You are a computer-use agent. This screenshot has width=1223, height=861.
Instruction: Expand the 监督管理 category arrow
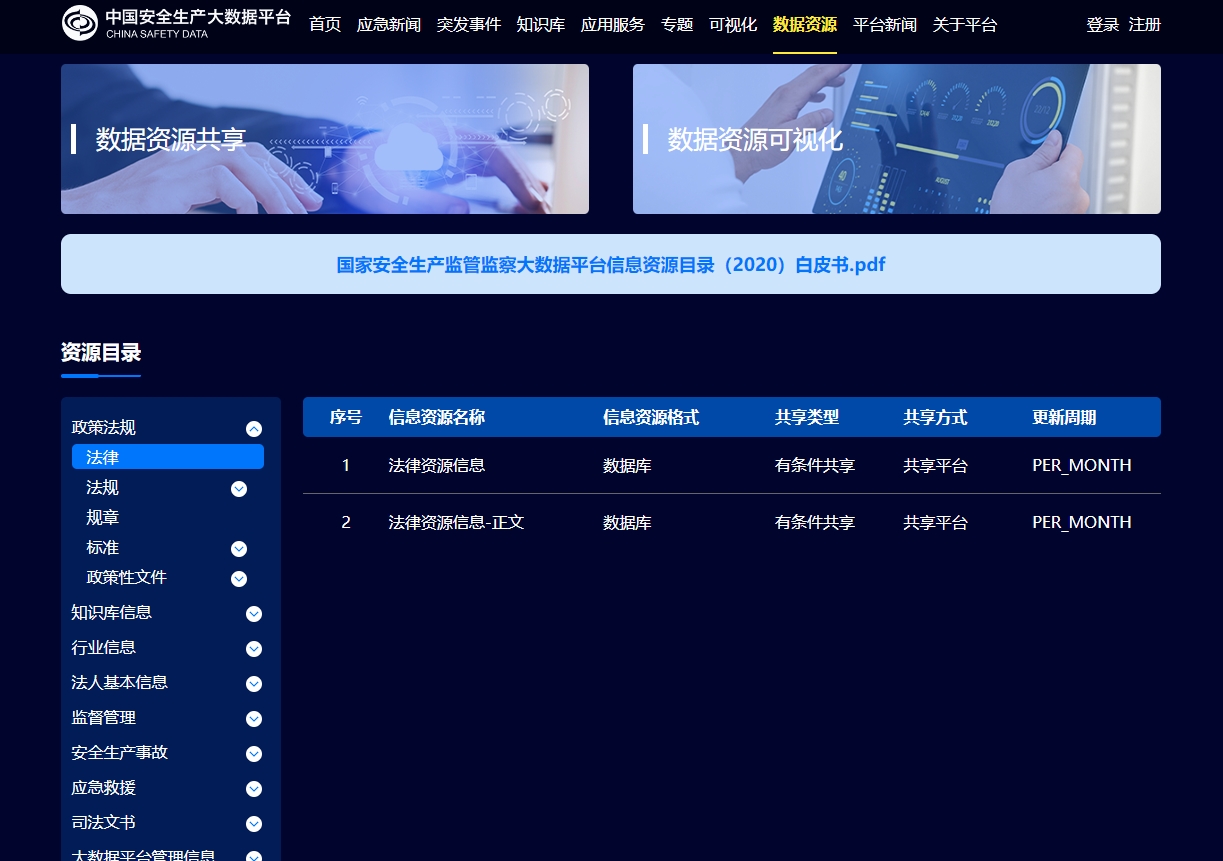coord(254,719)
